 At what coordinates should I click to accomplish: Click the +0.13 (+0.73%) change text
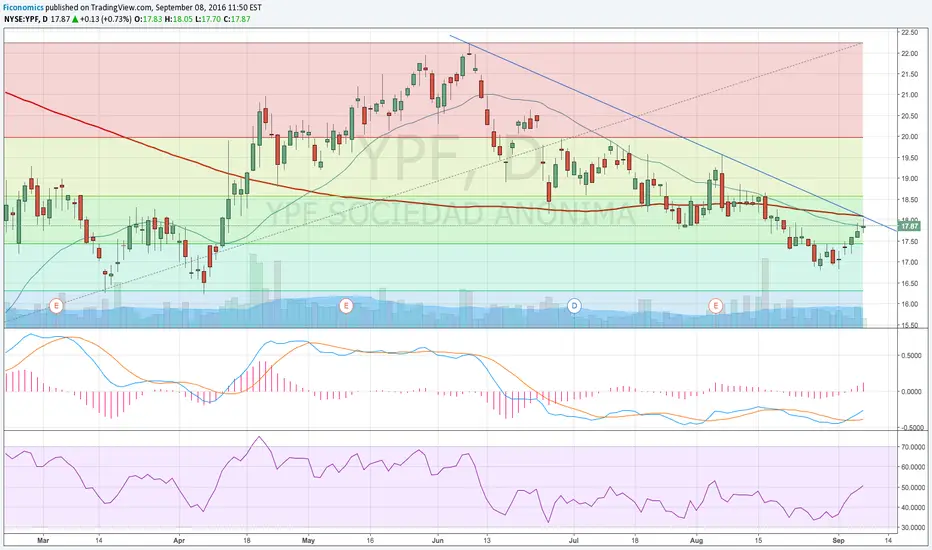(x=106, y=19)
